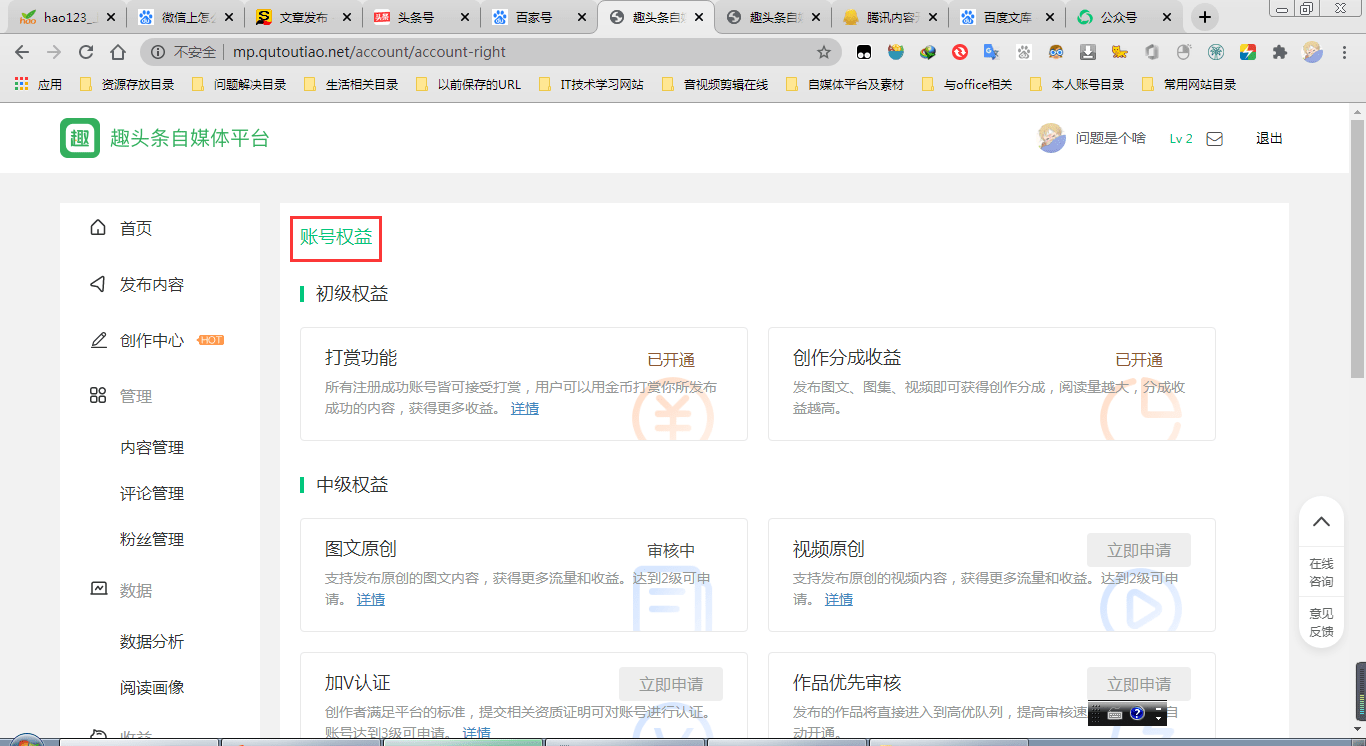The width and height of the screenshot is (1366, 746).
Task: Switch to the 百度文库 browser tab
Action: point(1005,17)
